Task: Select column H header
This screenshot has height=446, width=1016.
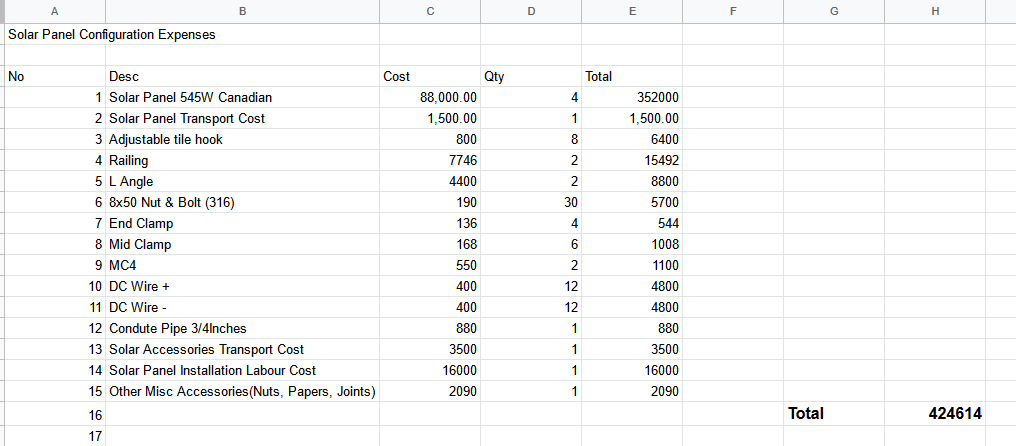Action: [x=935, y=11]
